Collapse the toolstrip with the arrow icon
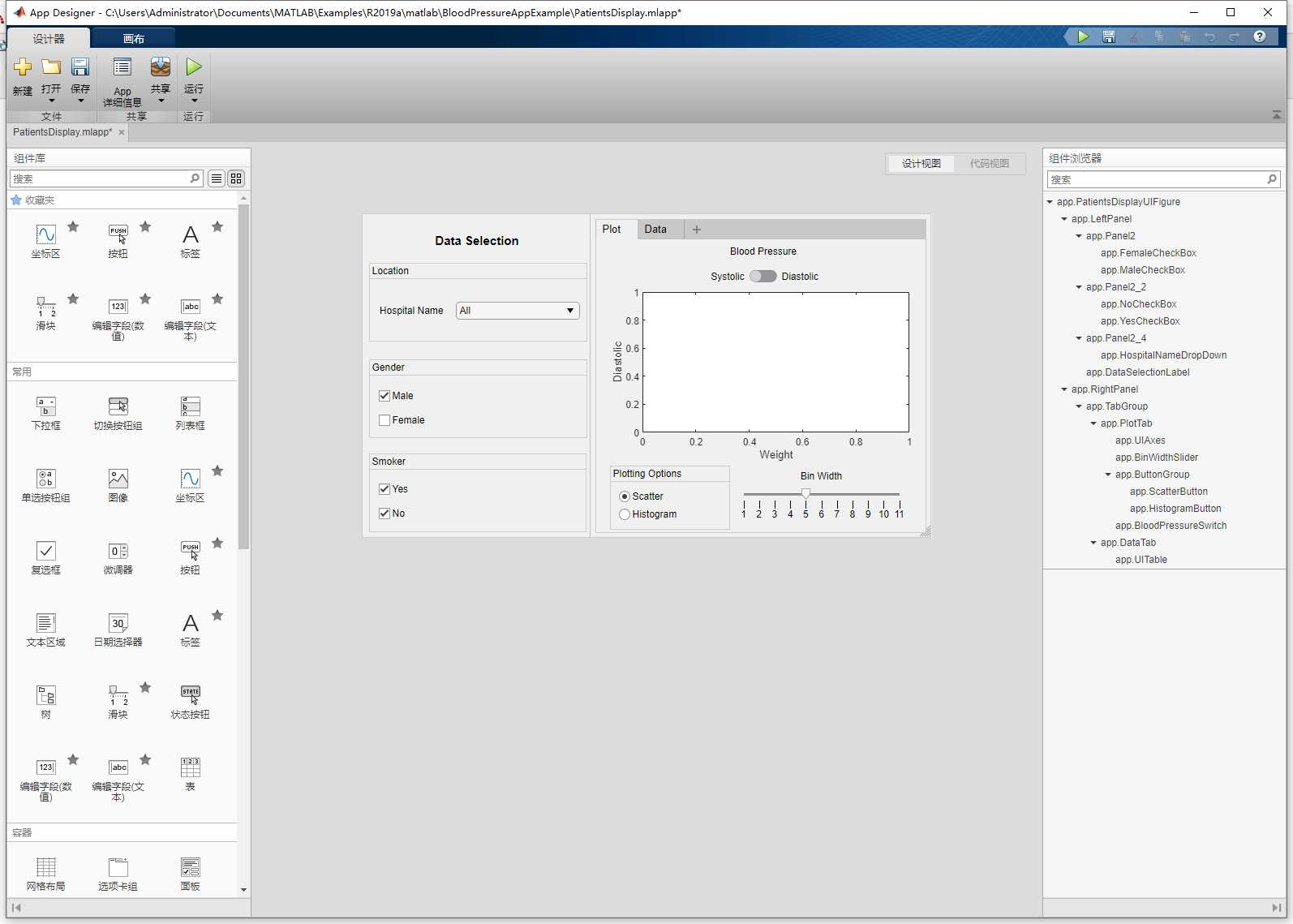Image resolution: width=1293 pixels, height=924 pixels. tap(1277, 115)
